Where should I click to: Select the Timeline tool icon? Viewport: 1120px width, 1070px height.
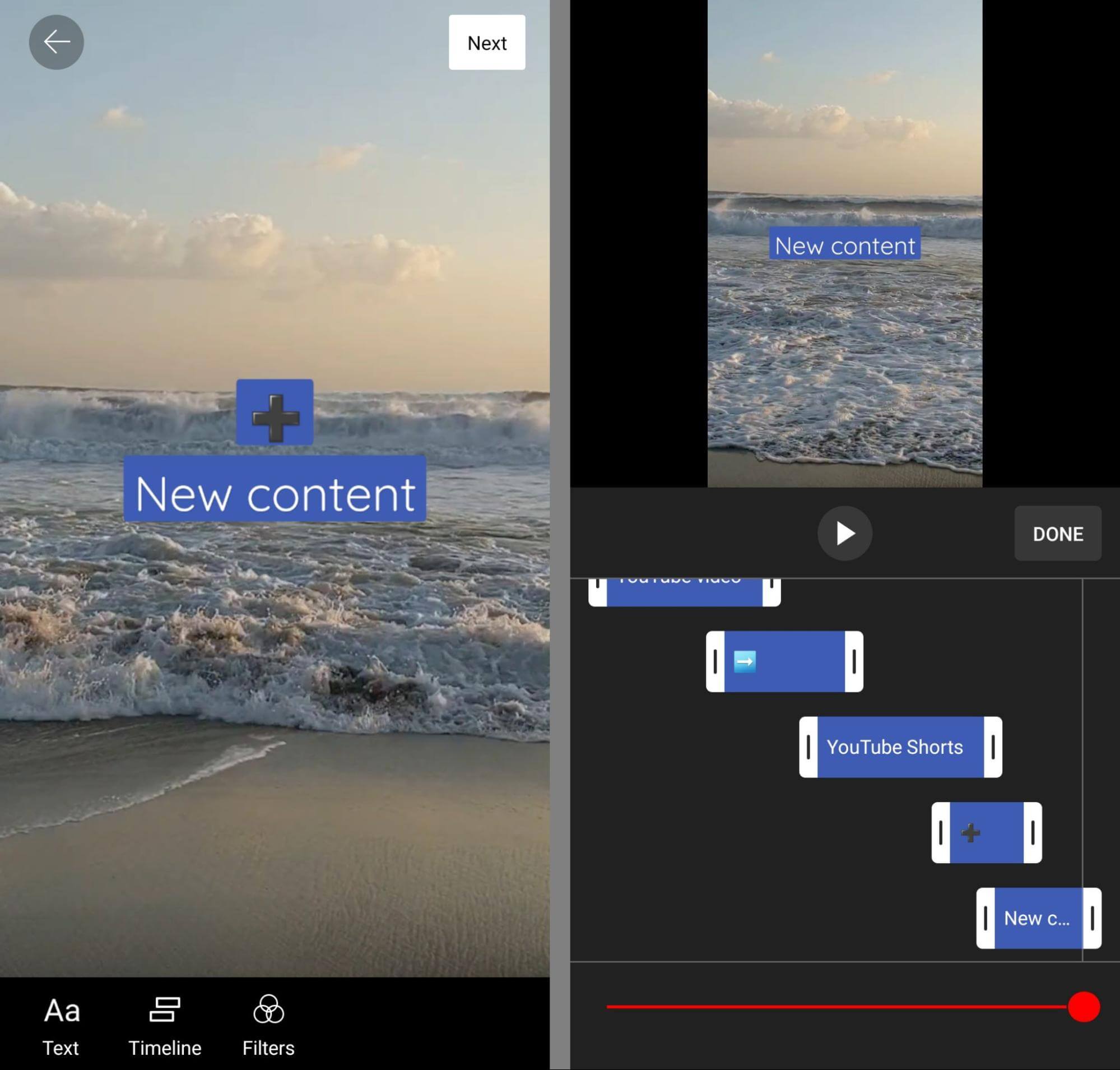tap(164, 1005)
